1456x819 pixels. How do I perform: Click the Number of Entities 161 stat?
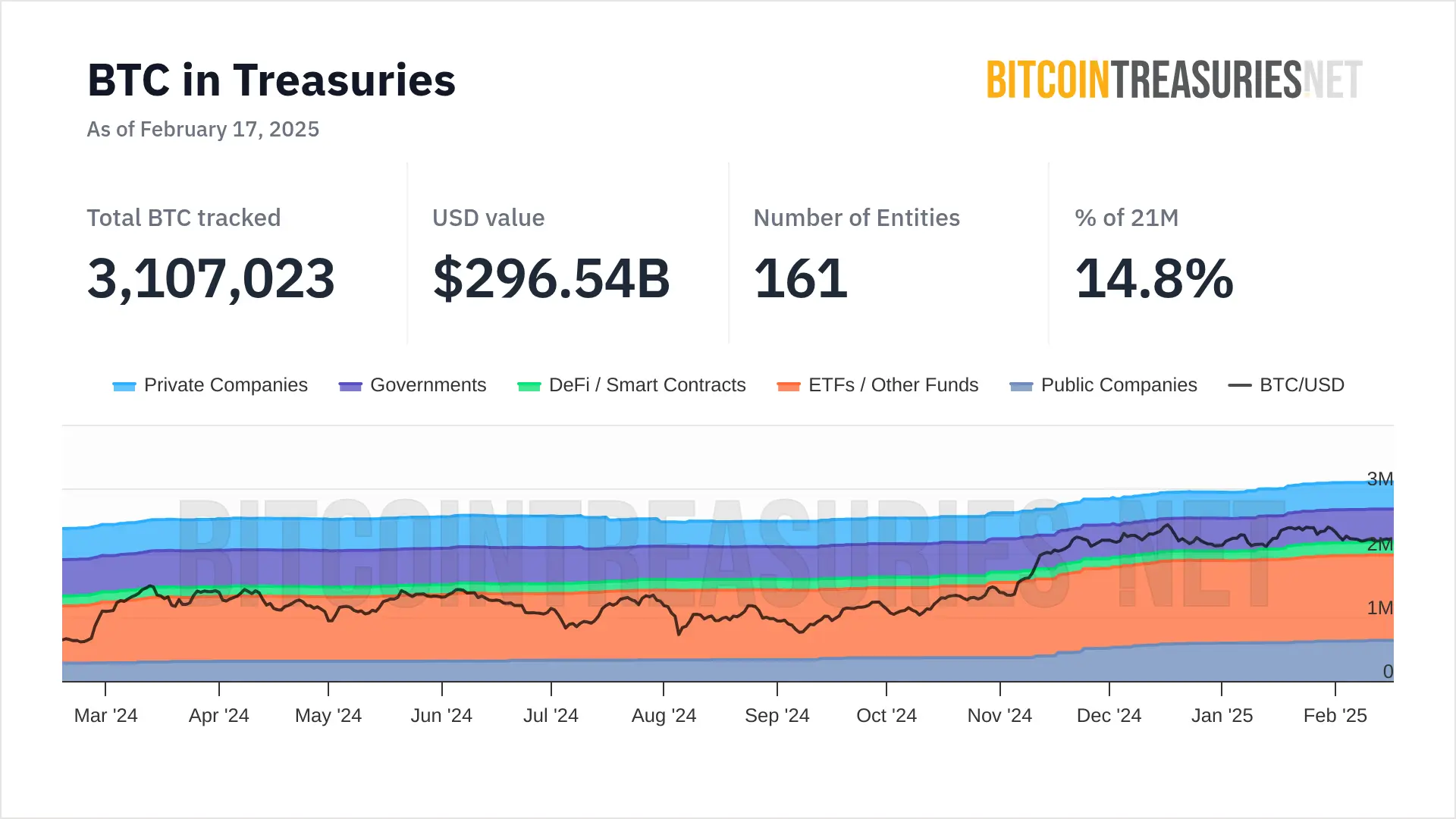801,278
